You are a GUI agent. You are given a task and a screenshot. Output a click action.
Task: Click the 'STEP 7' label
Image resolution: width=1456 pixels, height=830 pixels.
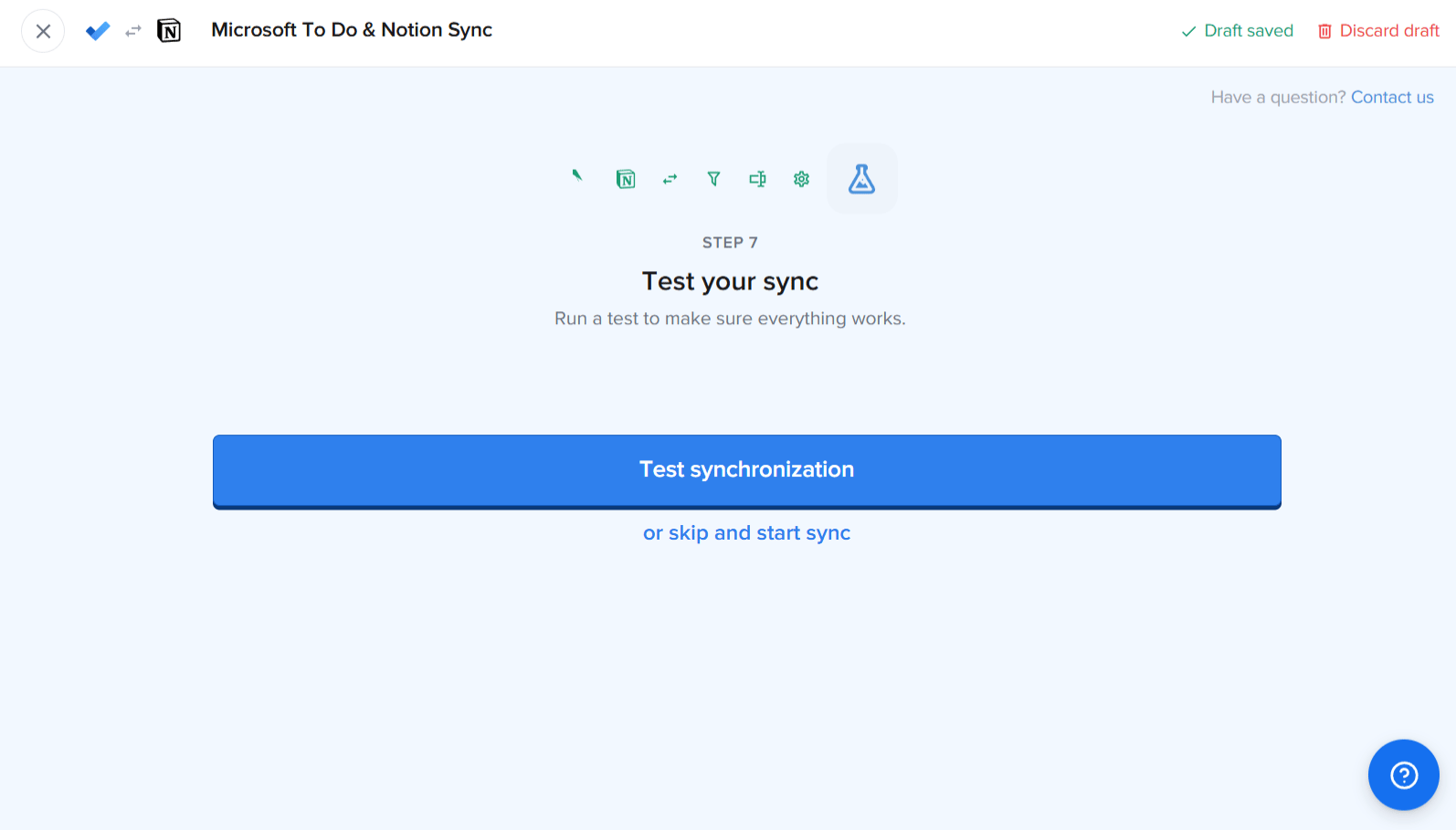[730, 242]
